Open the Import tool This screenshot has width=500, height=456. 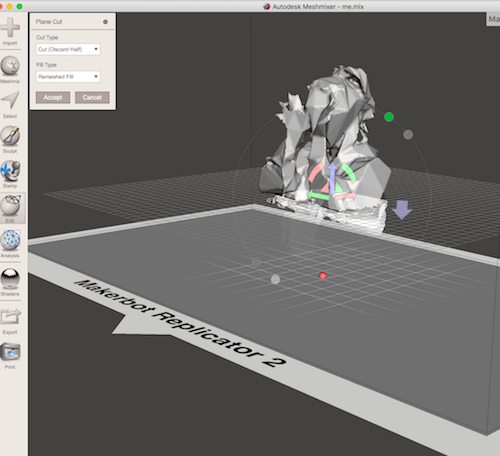10,31
